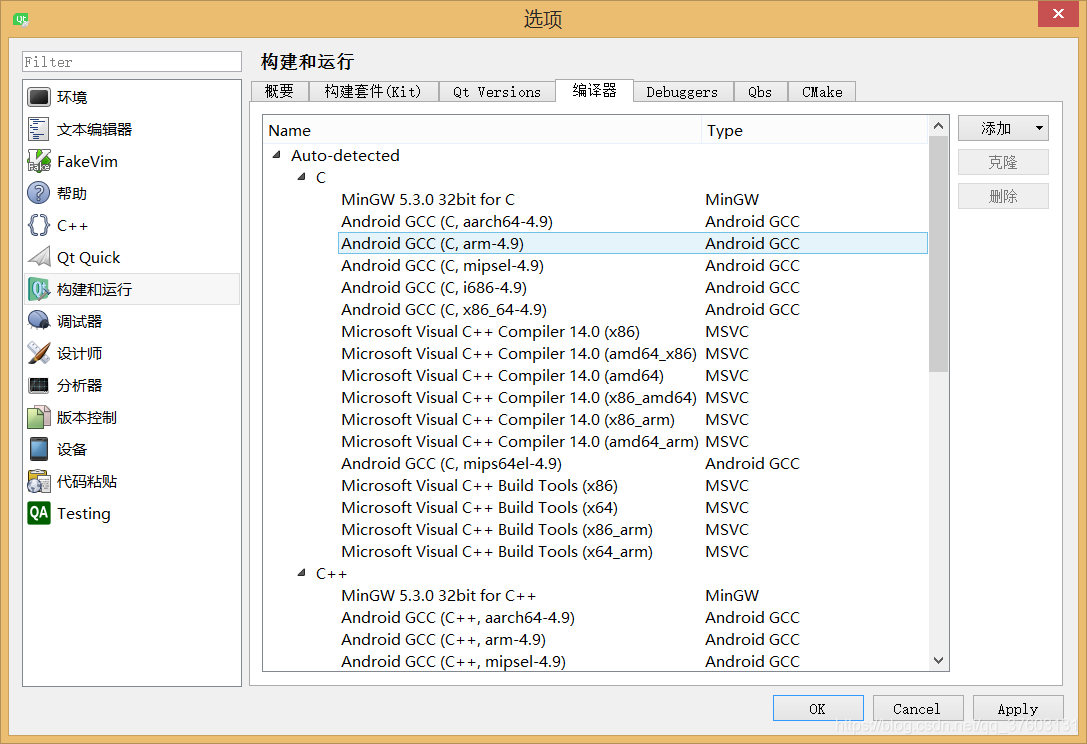This screenshot has height=744, width=1087.
Task: Open the Testing QA category icon
Action: (x=39, y=513)
